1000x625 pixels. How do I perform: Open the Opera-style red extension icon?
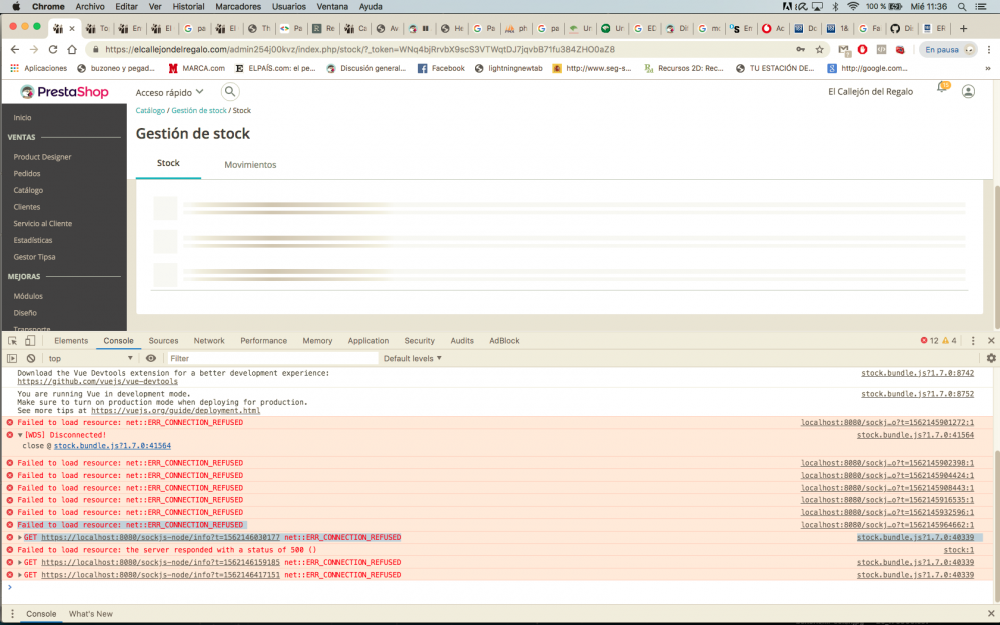pos(862,49)
